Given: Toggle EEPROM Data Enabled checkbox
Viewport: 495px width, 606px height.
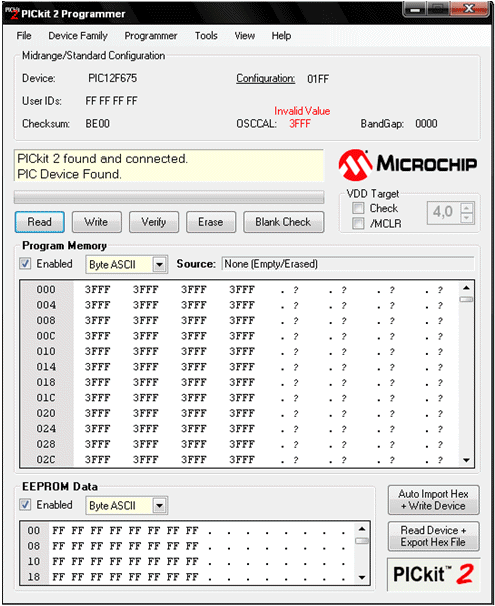Looking at the screenshot, I should (26, 505).
